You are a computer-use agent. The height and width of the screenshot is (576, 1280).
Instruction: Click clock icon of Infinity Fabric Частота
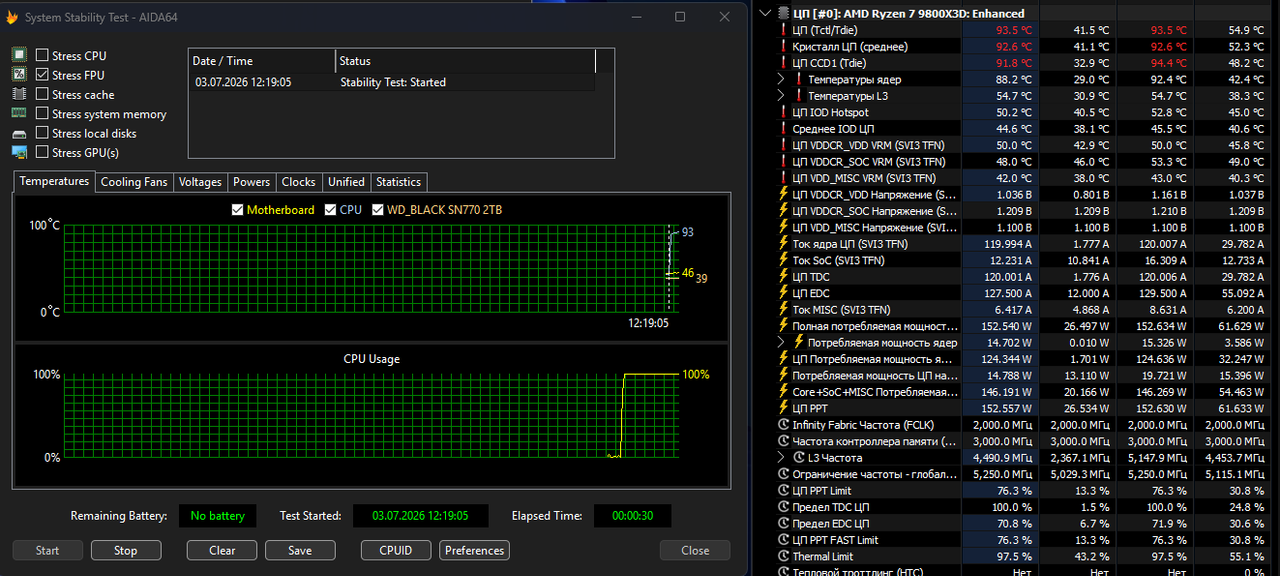pyautogui.click(x=784, y=424)
